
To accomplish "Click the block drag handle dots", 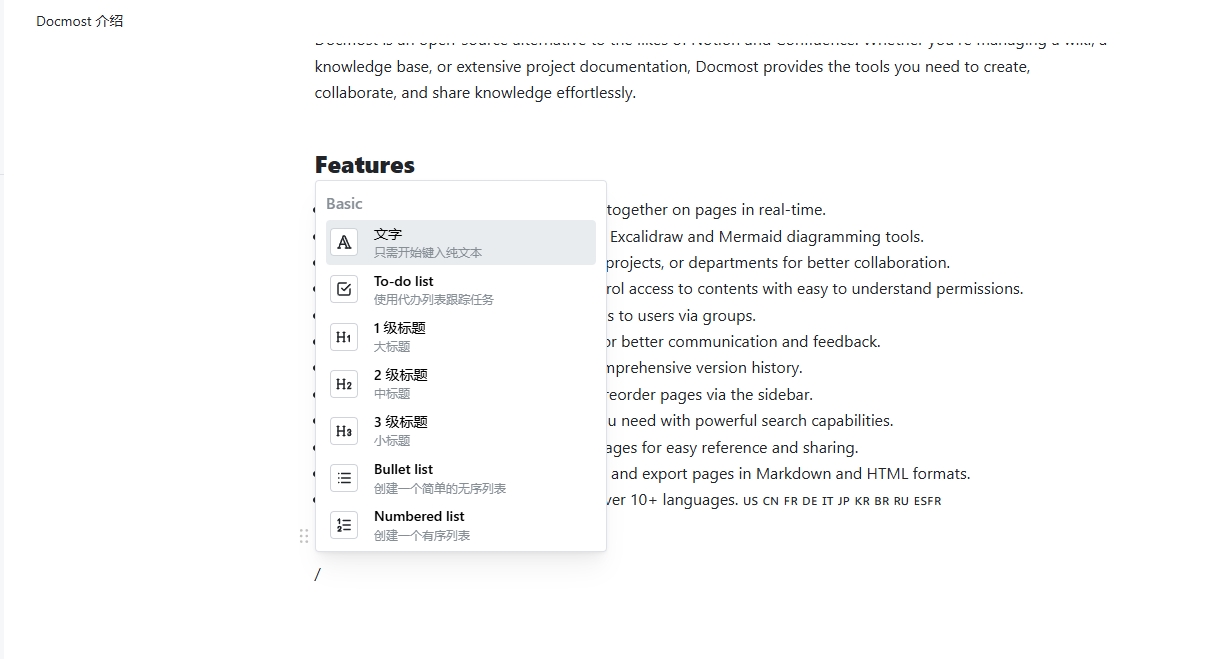I will click(304, 536).
